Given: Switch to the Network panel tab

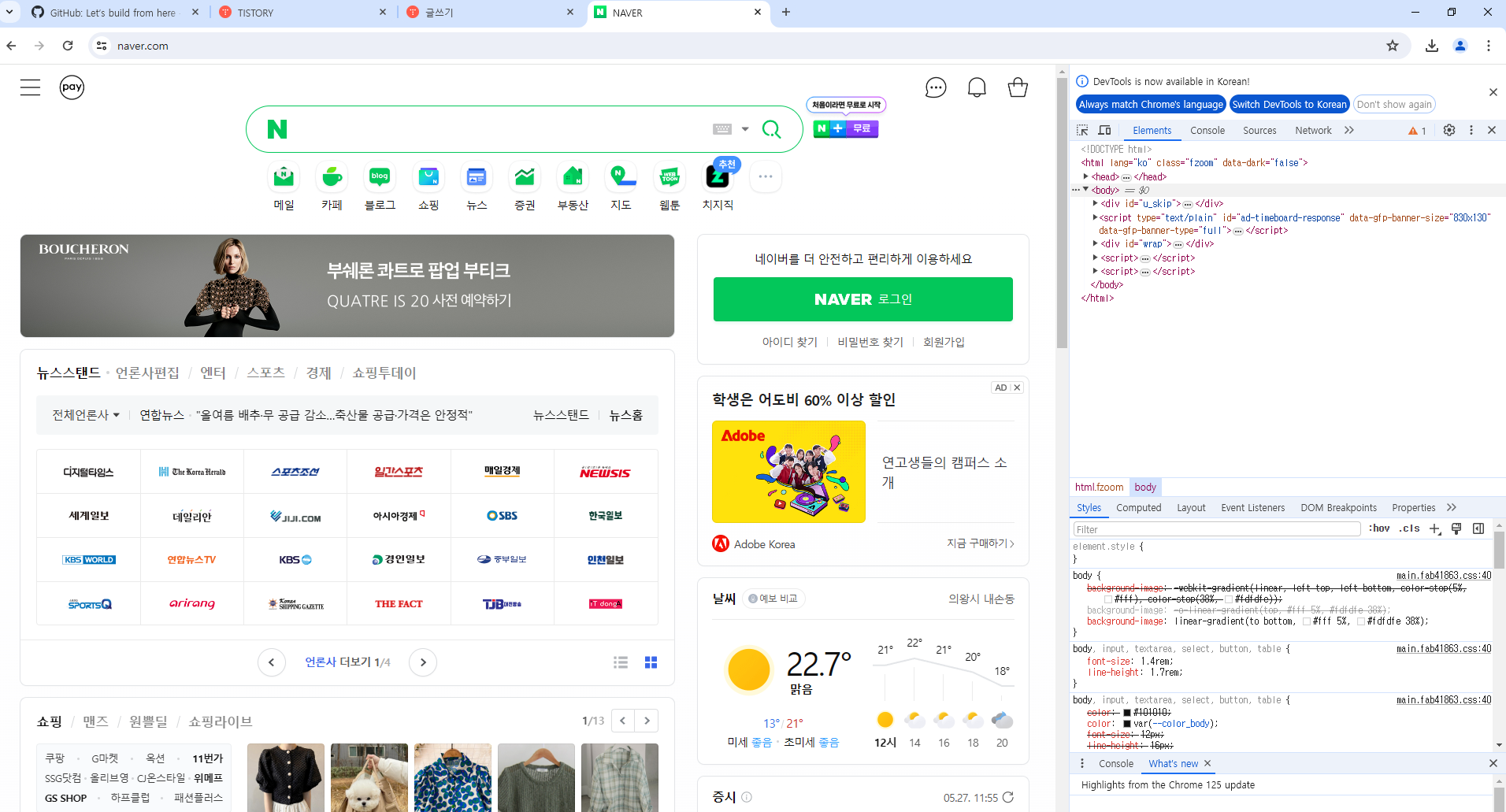Looking at the screenshot, I should (x=1313, y=131).
